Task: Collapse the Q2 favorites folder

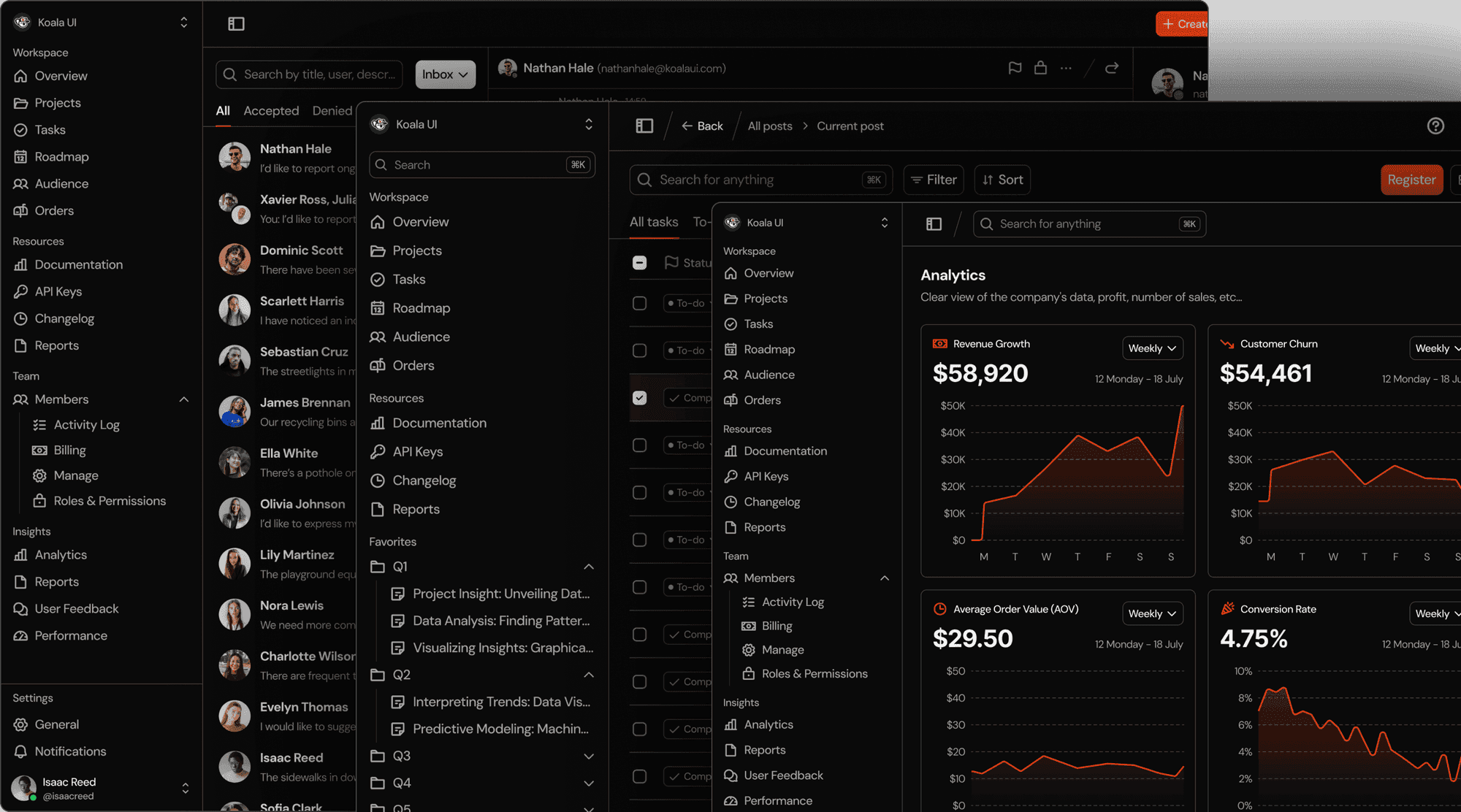Action: pos(589,675)
